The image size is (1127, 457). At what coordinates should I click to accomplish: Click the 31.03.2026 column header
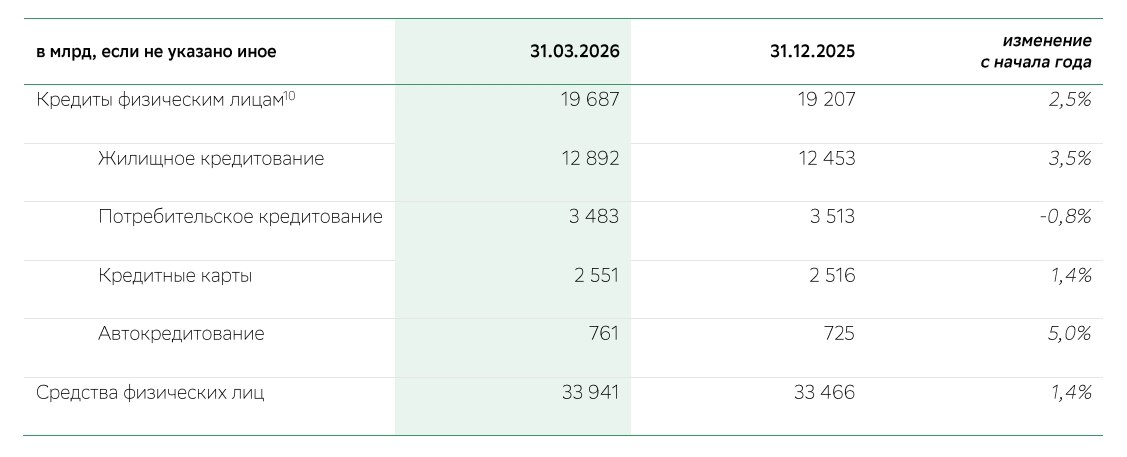tap(575, 52)
